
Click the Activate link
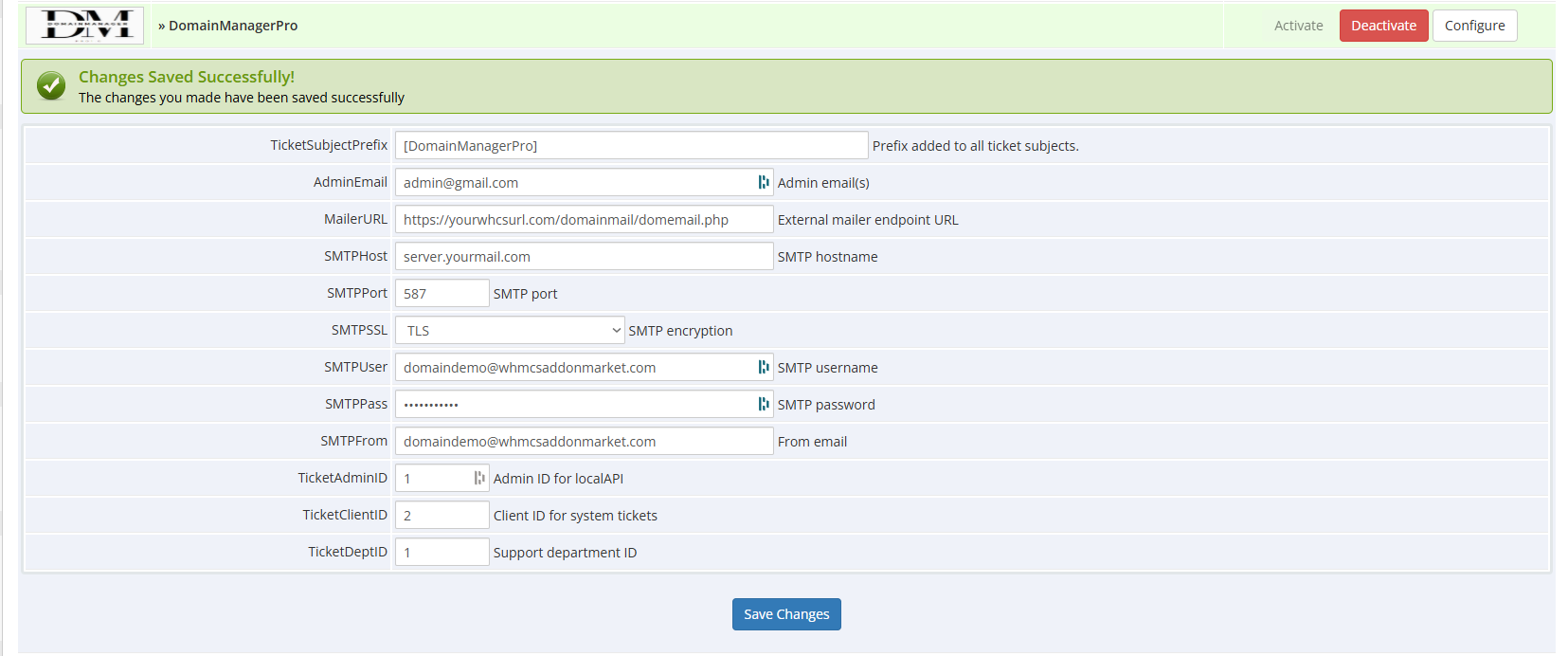(x=1298, y=26)
